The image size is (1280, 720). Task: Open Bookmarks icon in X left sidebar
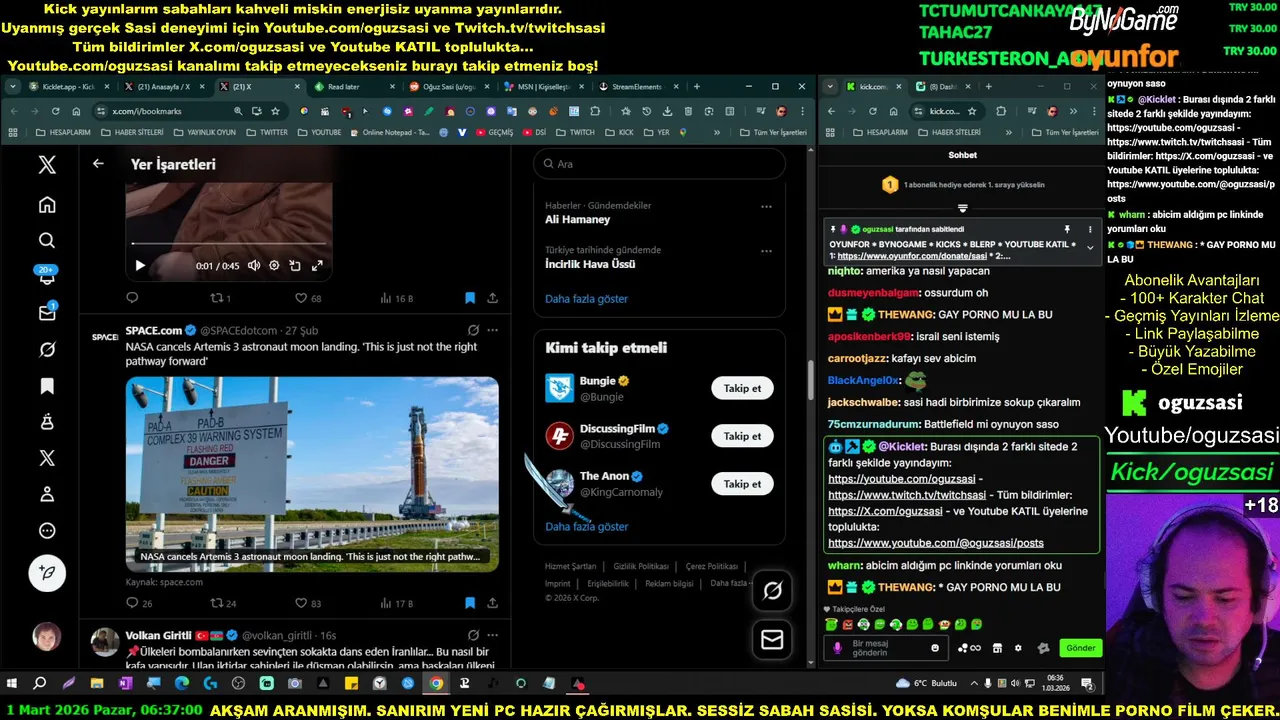click(x=47, y=386)
